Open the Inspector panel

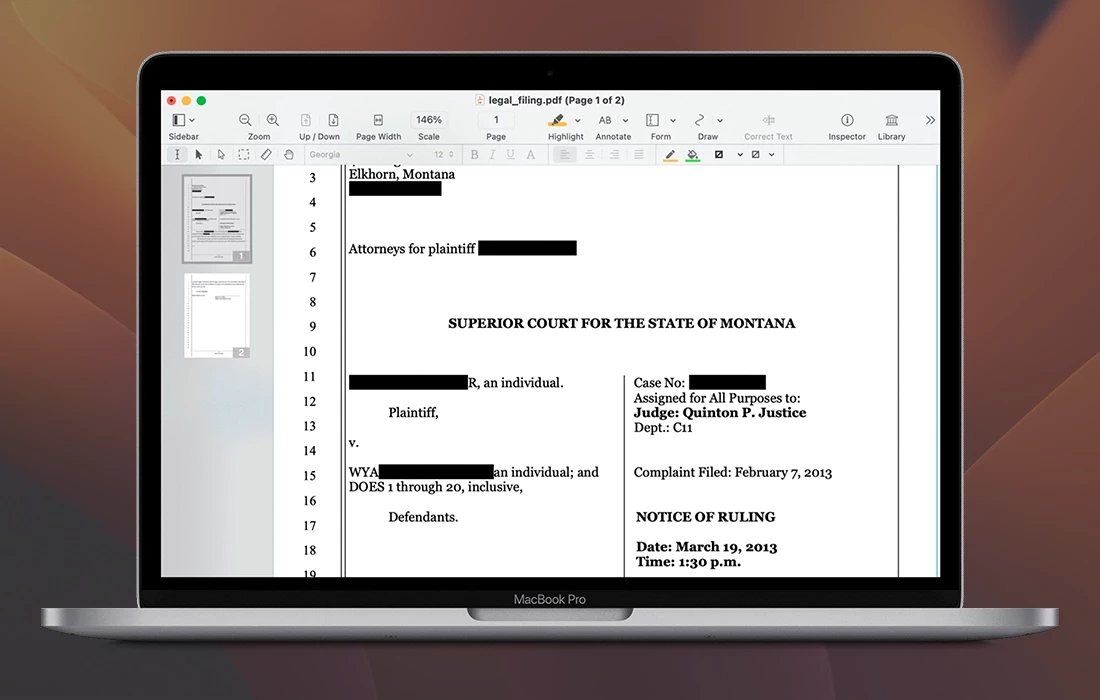[847, 120]
